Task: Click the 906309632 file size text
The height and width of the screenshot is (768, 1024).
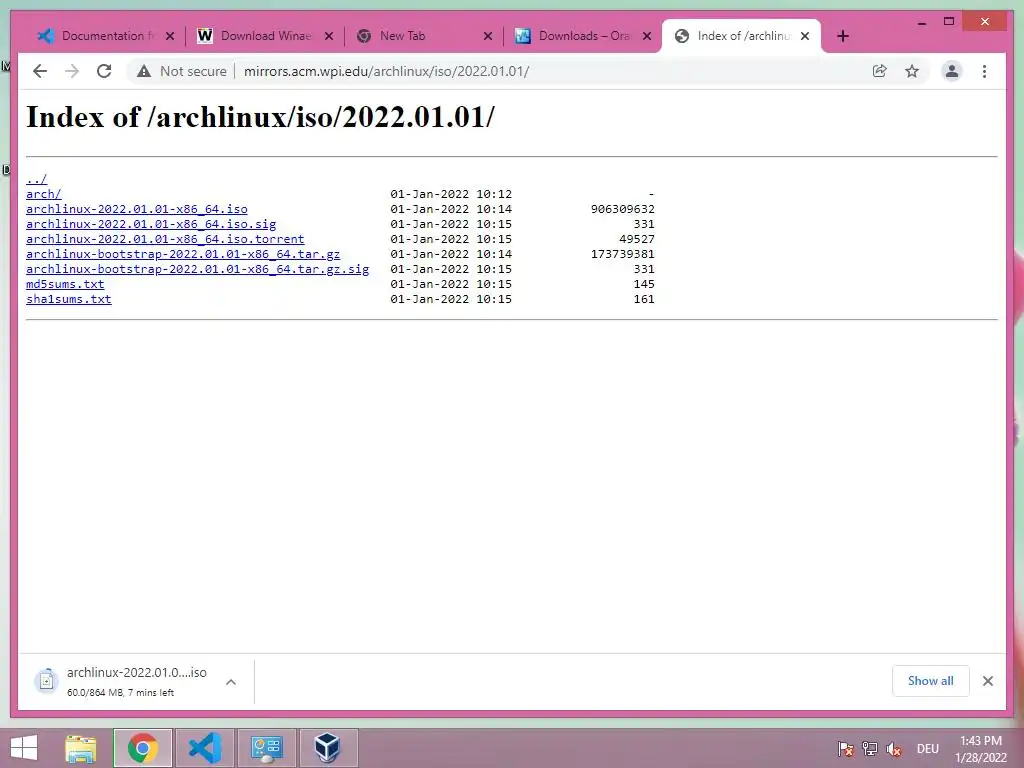Action: click(x=622, y=209)
